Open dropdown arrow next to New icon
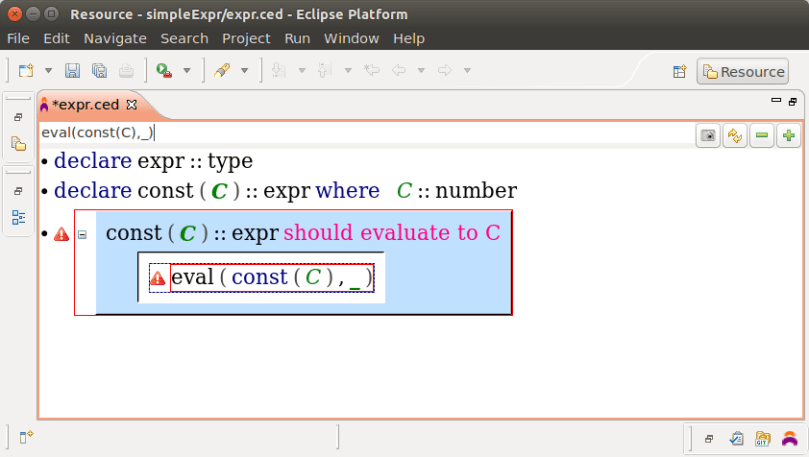 (x=48, y=71)
